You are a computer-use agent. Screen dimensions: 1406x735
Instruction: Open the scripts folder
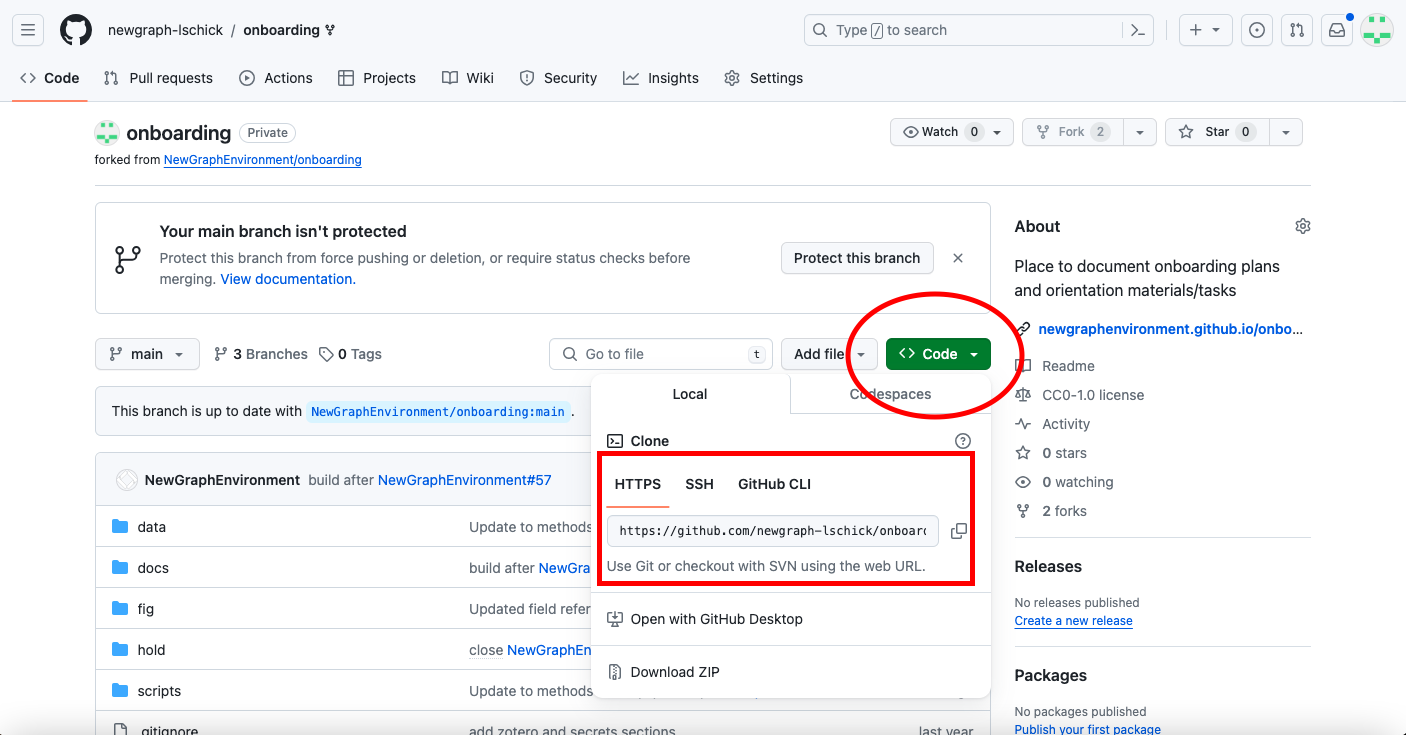point(160,691)
